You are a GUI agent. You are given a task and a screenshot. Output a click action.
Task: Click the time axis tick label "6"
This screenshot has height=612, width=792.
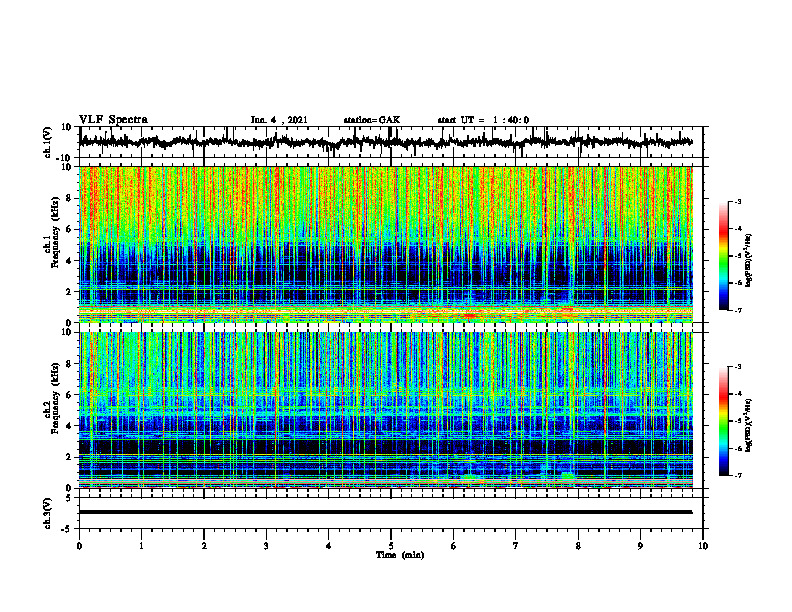point(454,546)
